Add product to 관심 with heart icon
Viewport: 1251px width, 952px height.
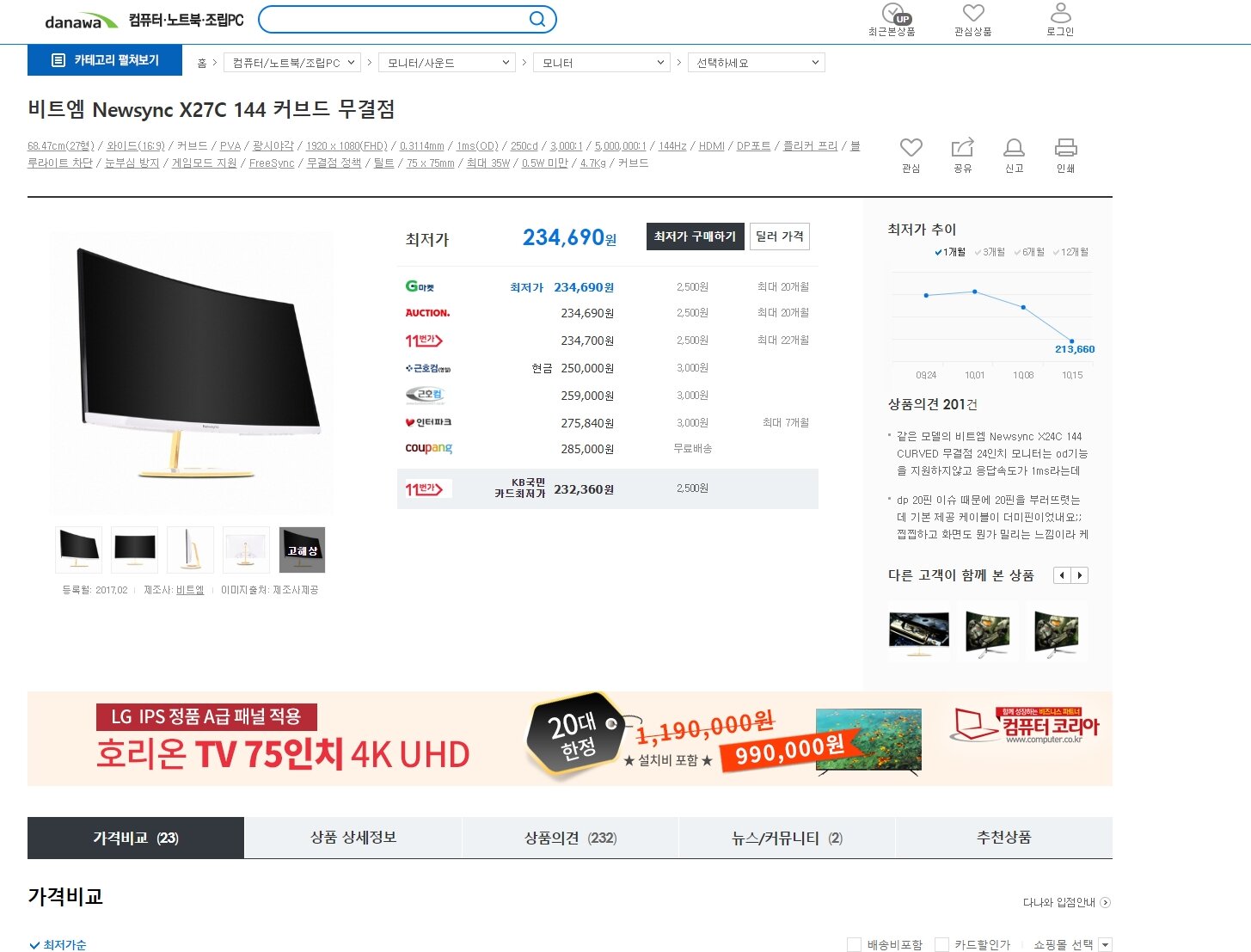pos(911,148)
